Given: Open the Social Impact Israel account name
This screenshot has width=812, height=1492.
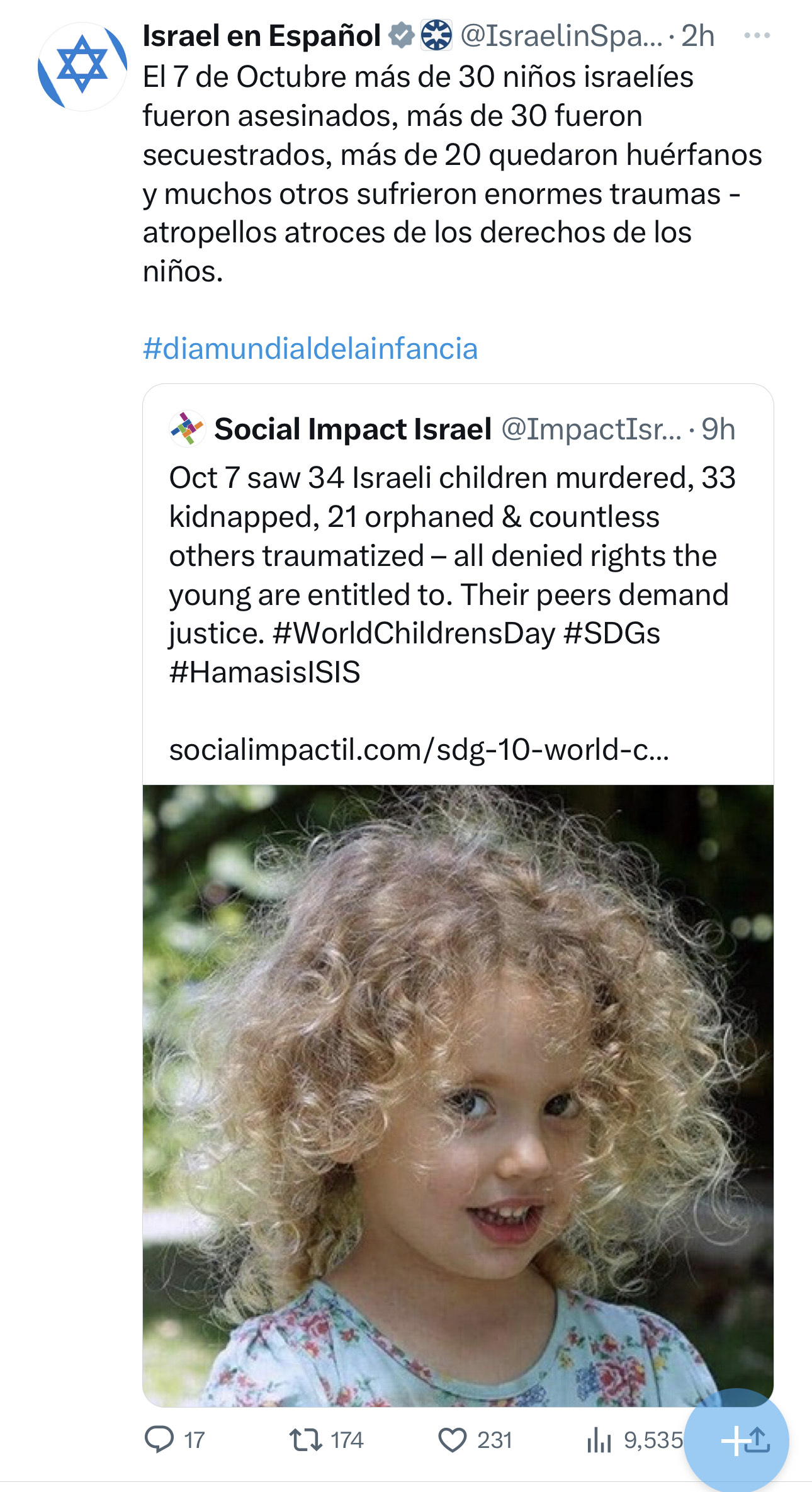Looking at the screenshot, I should pos(352,429).
